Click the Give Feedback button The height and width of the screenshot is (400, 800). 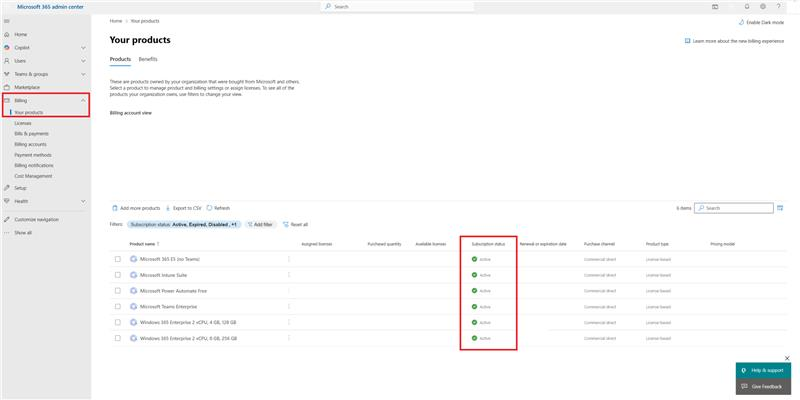763,387
